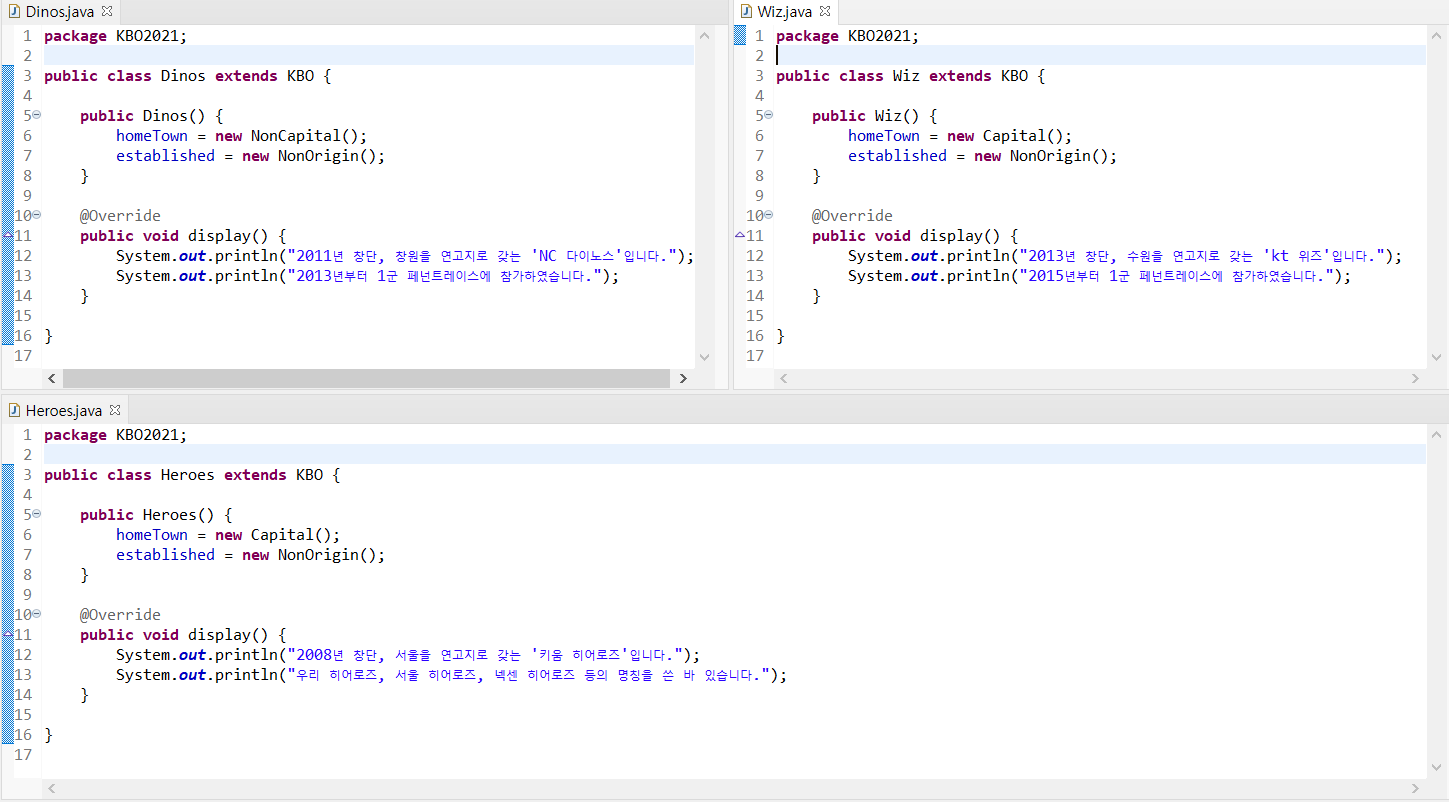Click the '키움 히어로즈' string in Heroes.java
Viewport: 1449px width, 802px height.
578,654
